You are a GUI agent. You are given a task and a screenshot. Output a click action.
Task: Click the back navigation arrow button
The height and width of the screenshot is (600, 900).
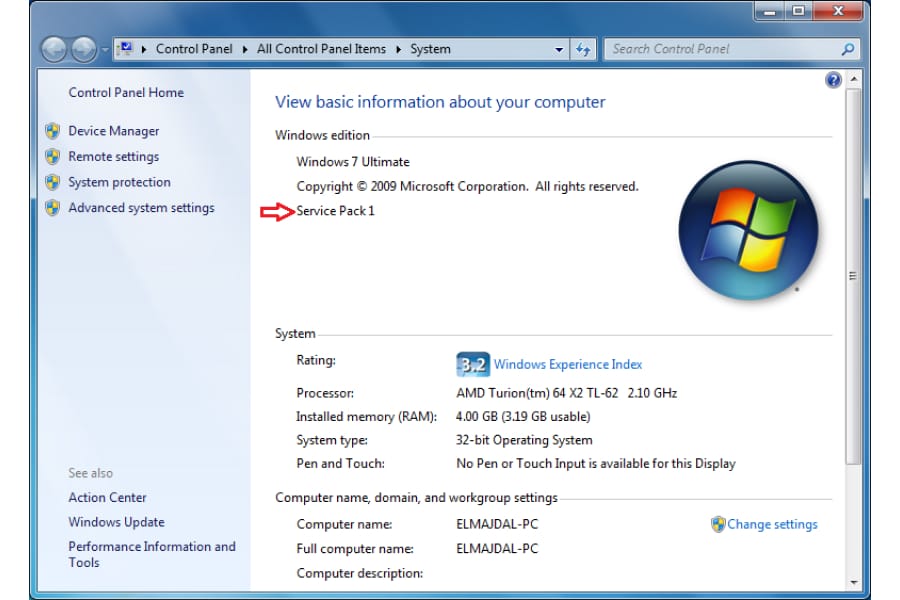[x=54, y=49]
